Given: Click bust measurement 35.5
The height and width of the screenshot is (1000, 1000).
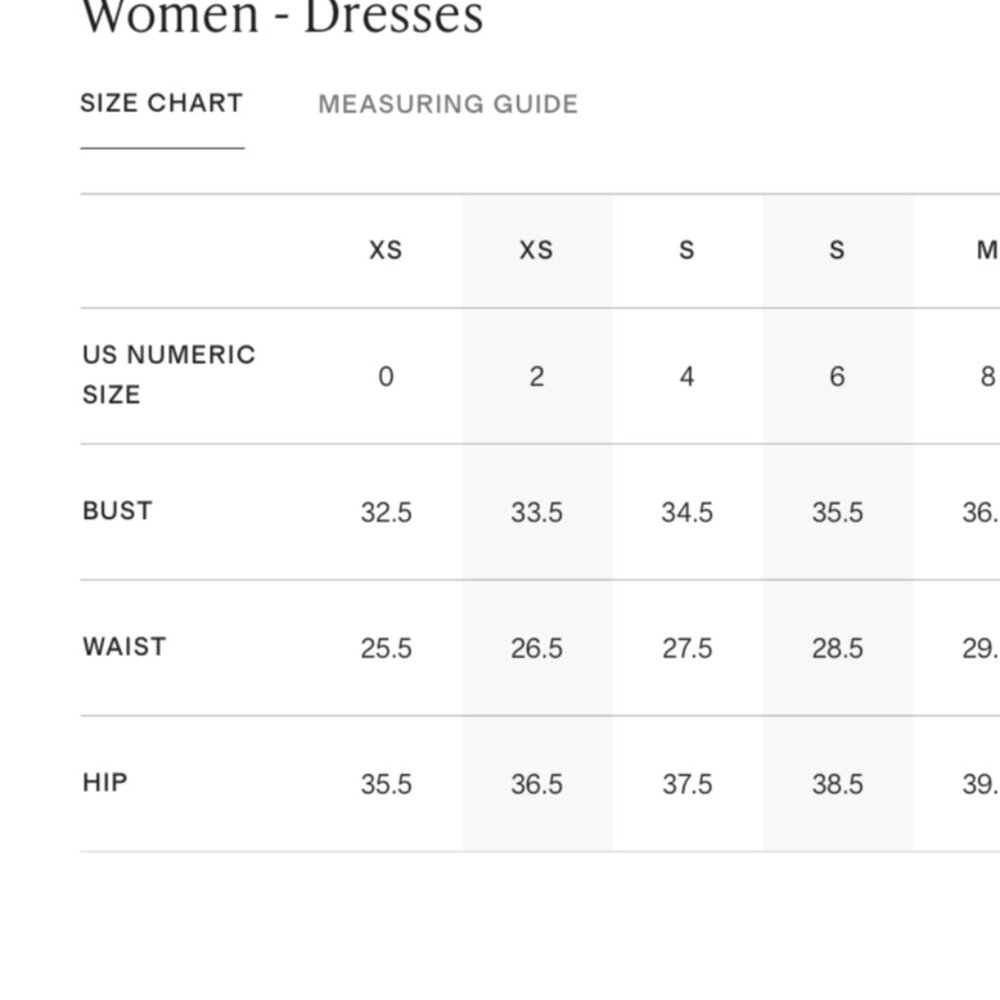Looking at the screenshot, I should [837, 512].
